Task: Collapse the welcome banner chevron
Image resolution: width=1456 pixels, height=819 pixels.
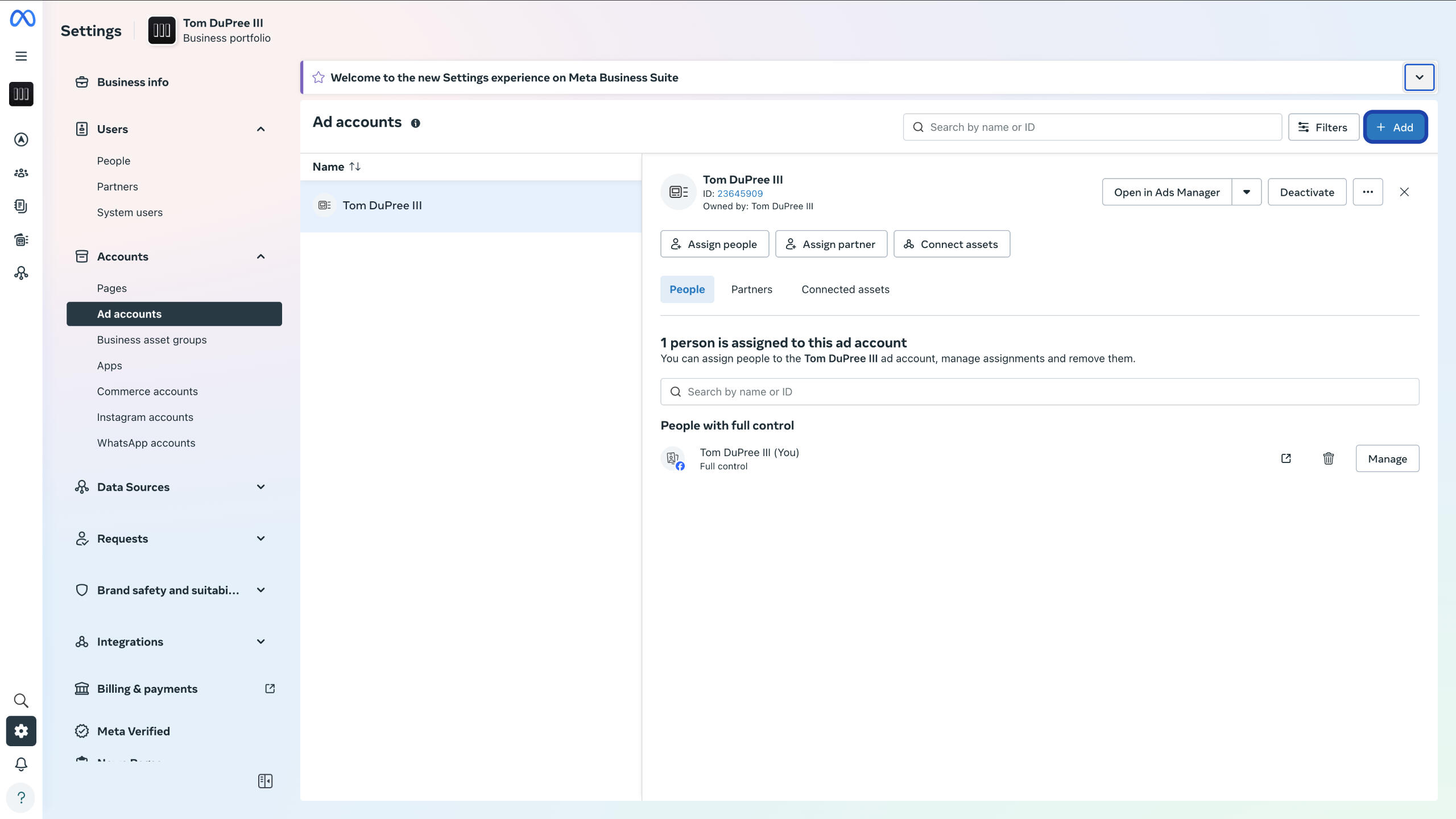Action: click(1419, 77)
